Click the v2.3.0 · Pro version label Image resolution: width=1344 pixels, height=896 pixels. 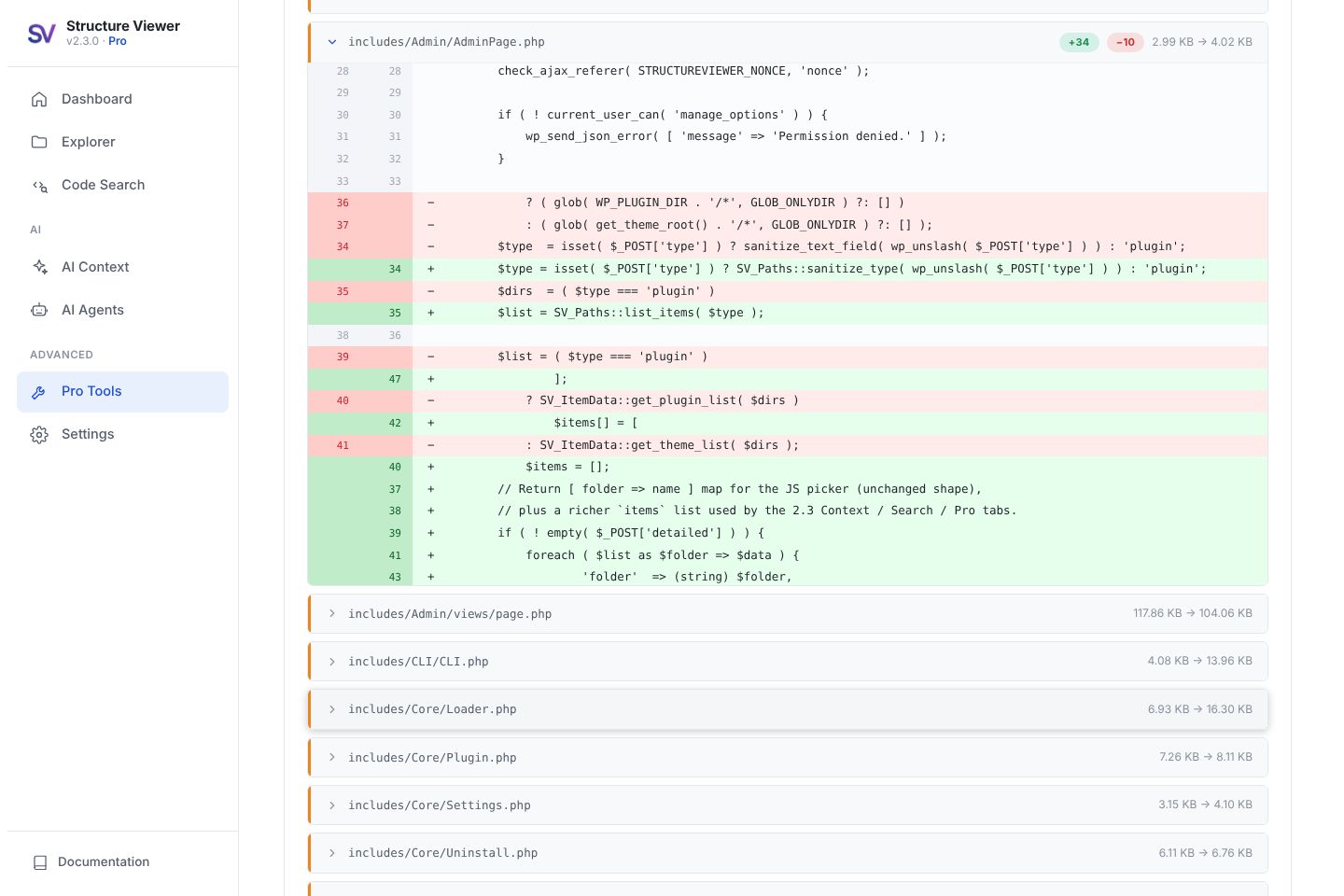click(x=96, y=41)
